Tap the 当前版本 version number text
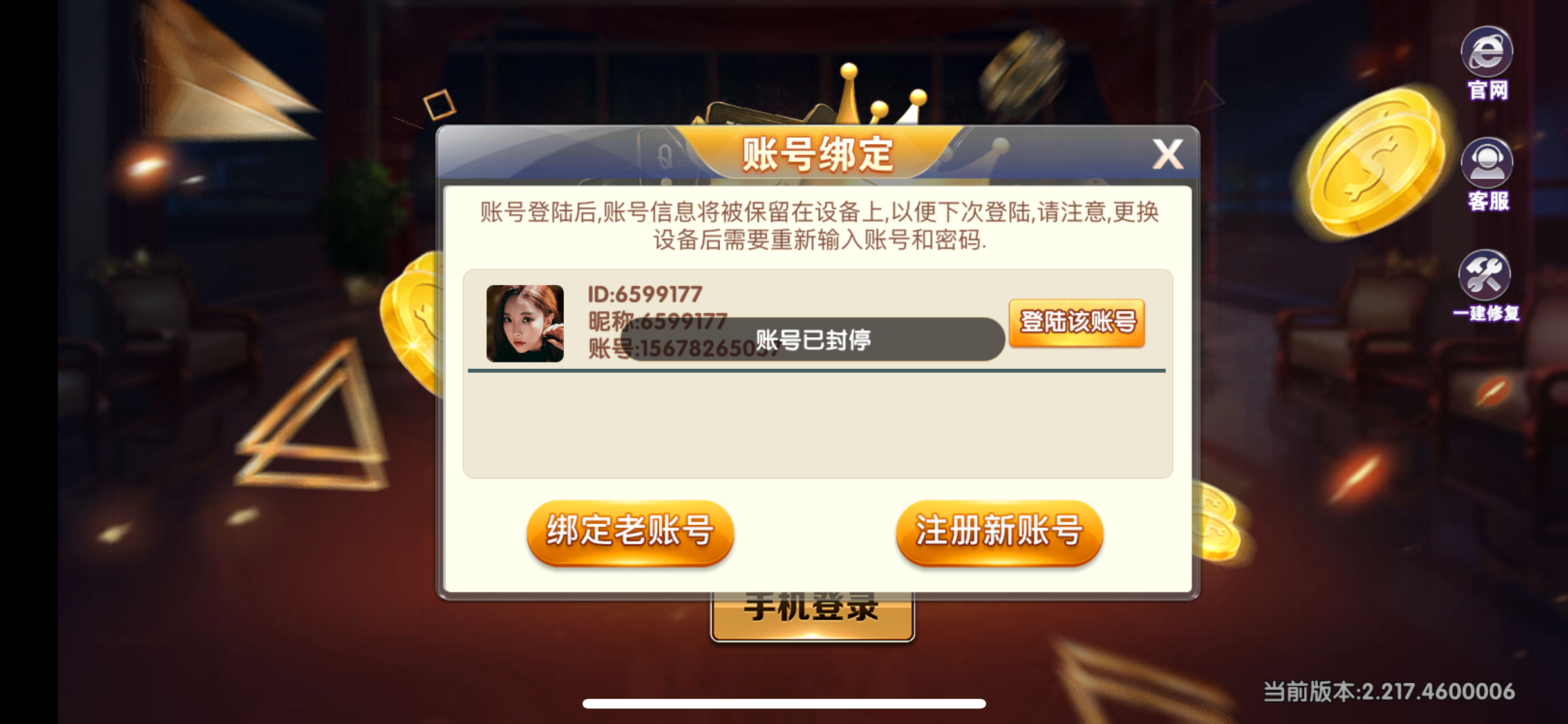Viewport: 1568px width, 724px height. tap(1388, 691)
